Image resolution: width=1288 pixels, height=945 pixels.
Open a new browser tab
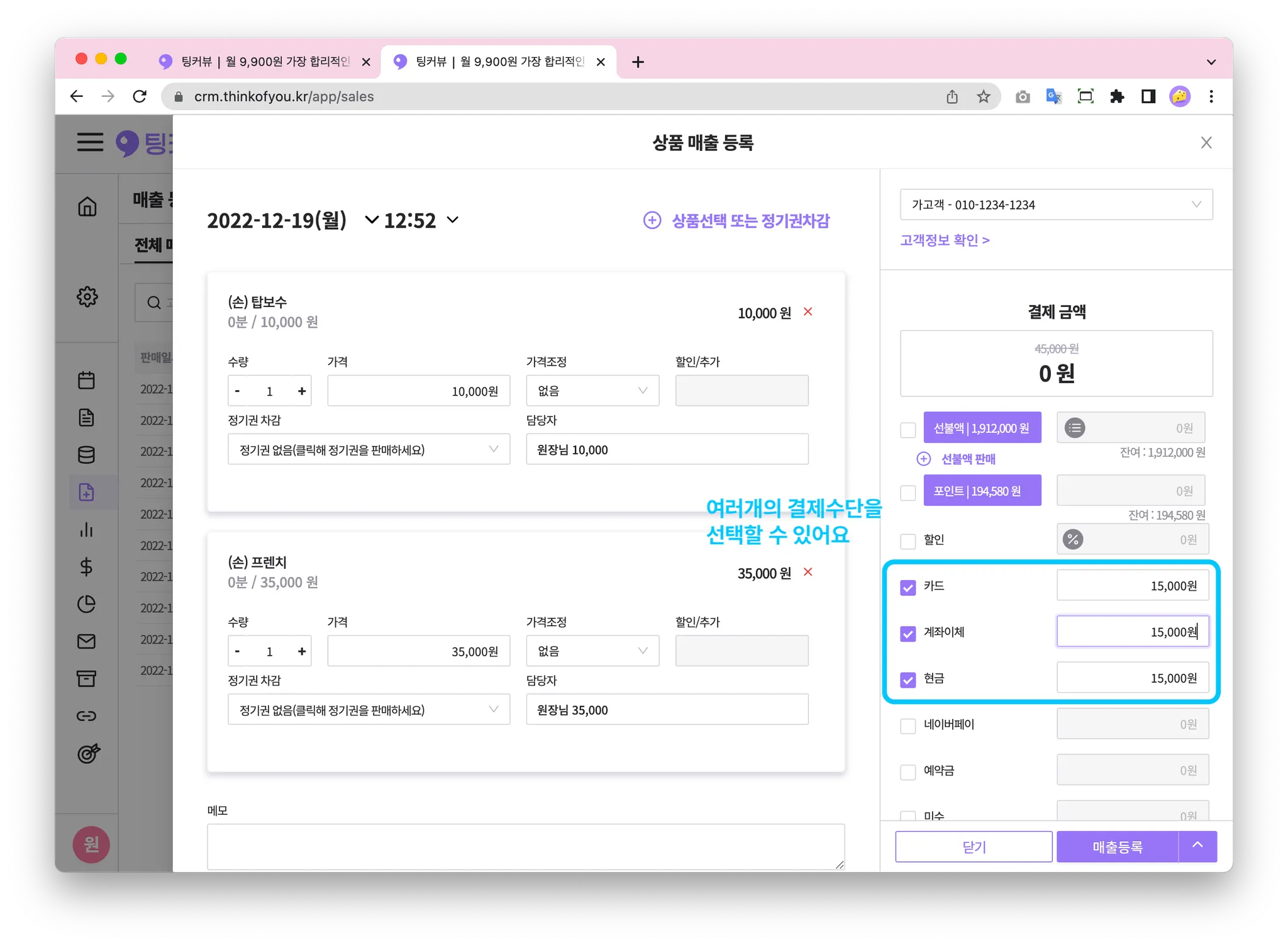pyautogui.click(x=638, y=62)
